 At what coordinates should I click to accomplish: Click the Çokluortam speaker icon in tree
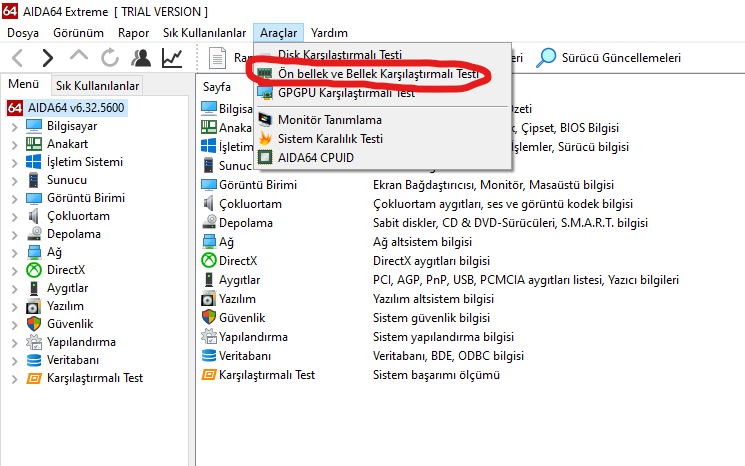(34, 216)
